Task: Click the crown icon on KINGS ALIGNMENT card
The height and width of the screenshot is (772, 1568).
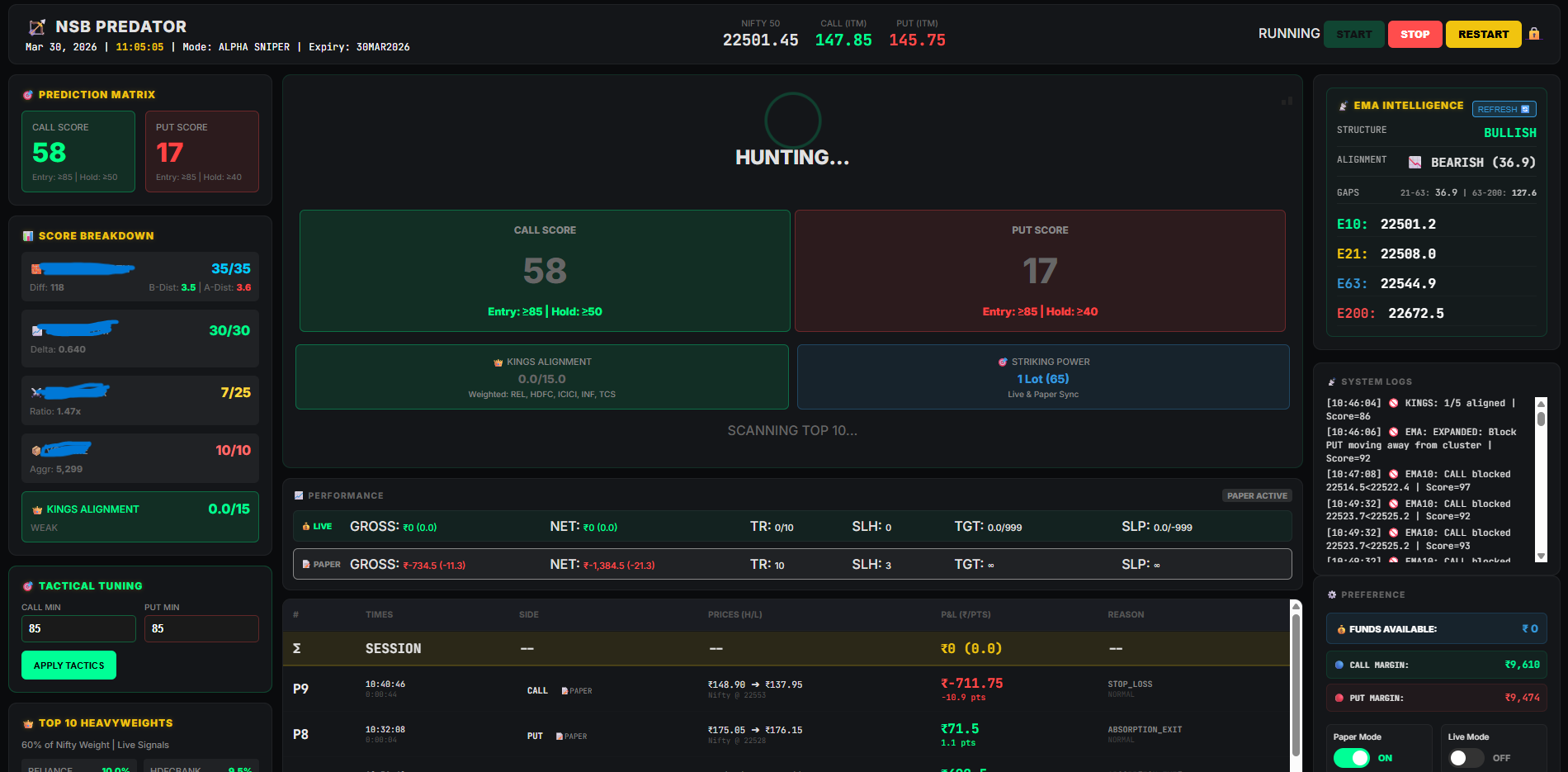Action: pyautogui.click(x=36, y=509)
